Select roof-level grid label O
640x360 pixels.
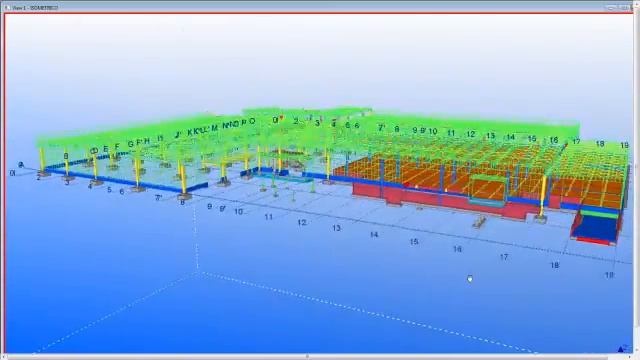pos(252,121)
